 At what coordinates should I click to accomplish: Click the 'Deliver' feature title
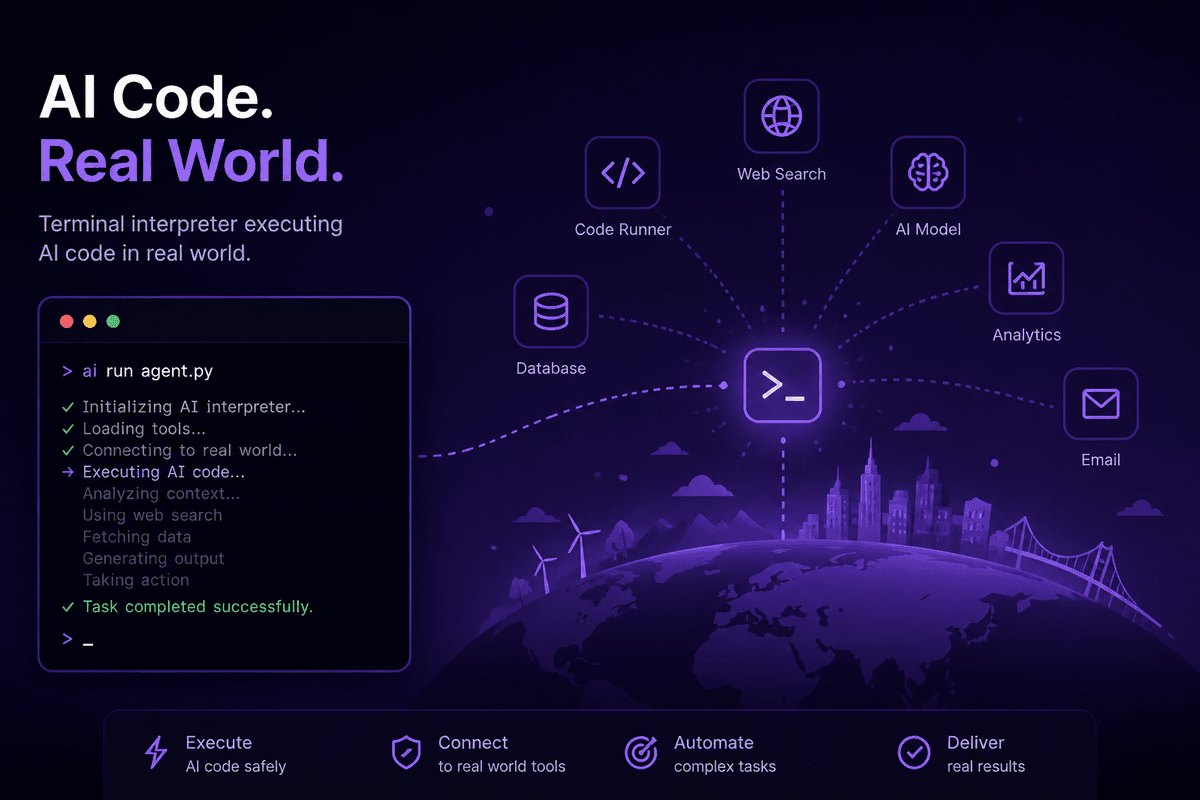click(975, 743)
